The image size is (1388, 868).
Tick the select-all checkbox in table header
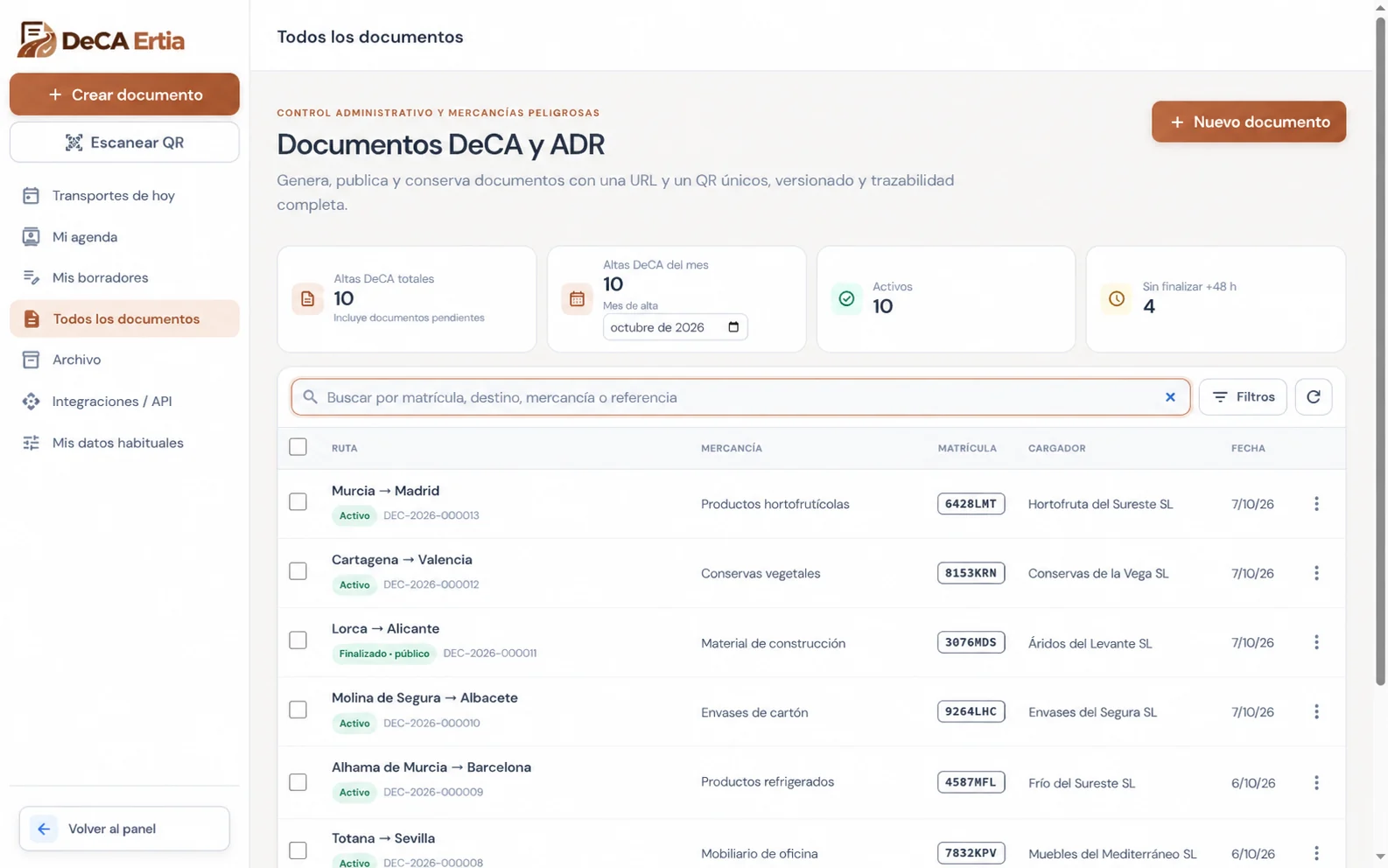[298, 447]
